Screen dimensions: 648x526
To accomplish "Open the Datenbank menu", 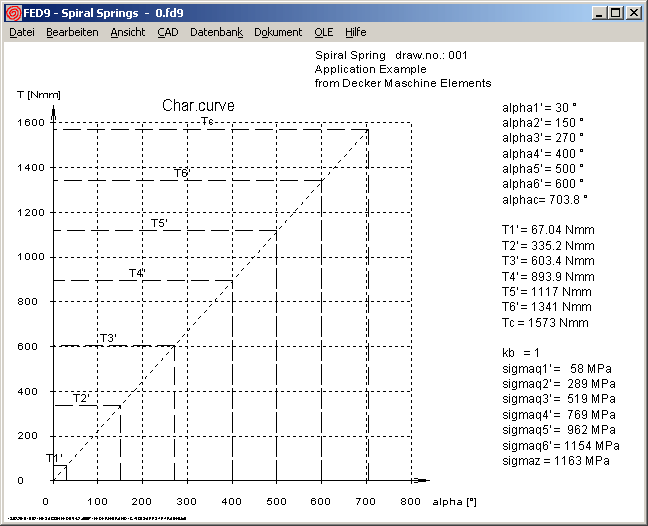I will click(x=216, y=32).
